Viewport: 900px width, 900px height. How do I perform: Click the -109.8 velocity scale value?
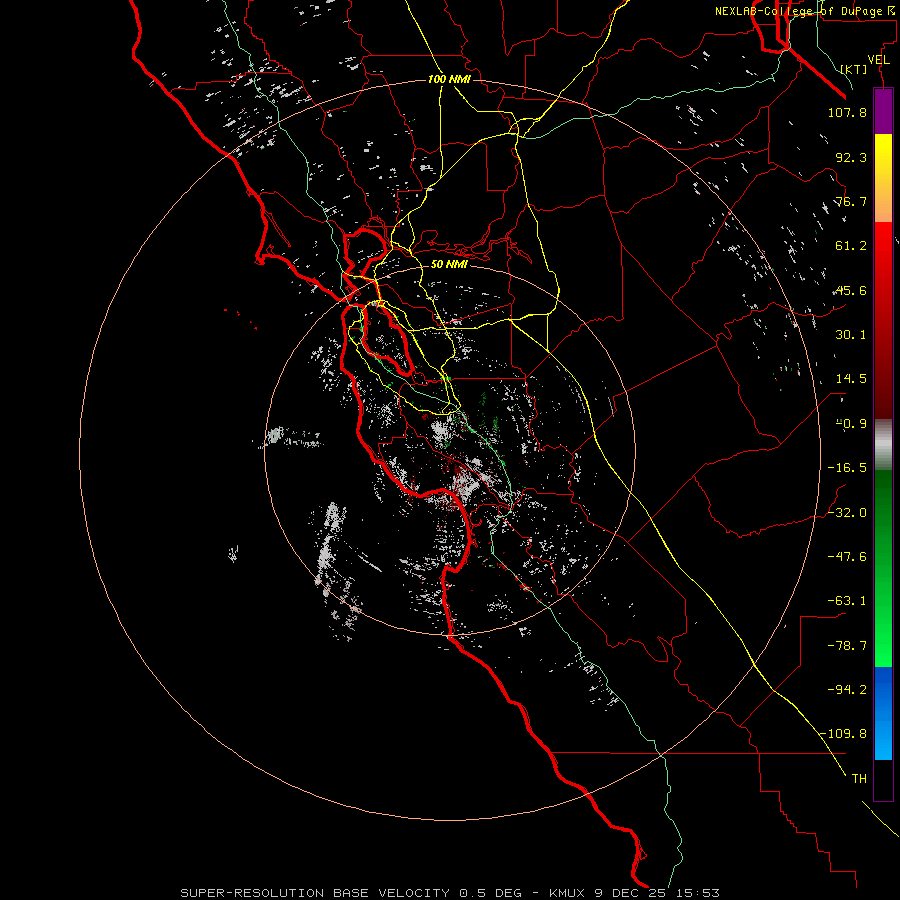844,734
